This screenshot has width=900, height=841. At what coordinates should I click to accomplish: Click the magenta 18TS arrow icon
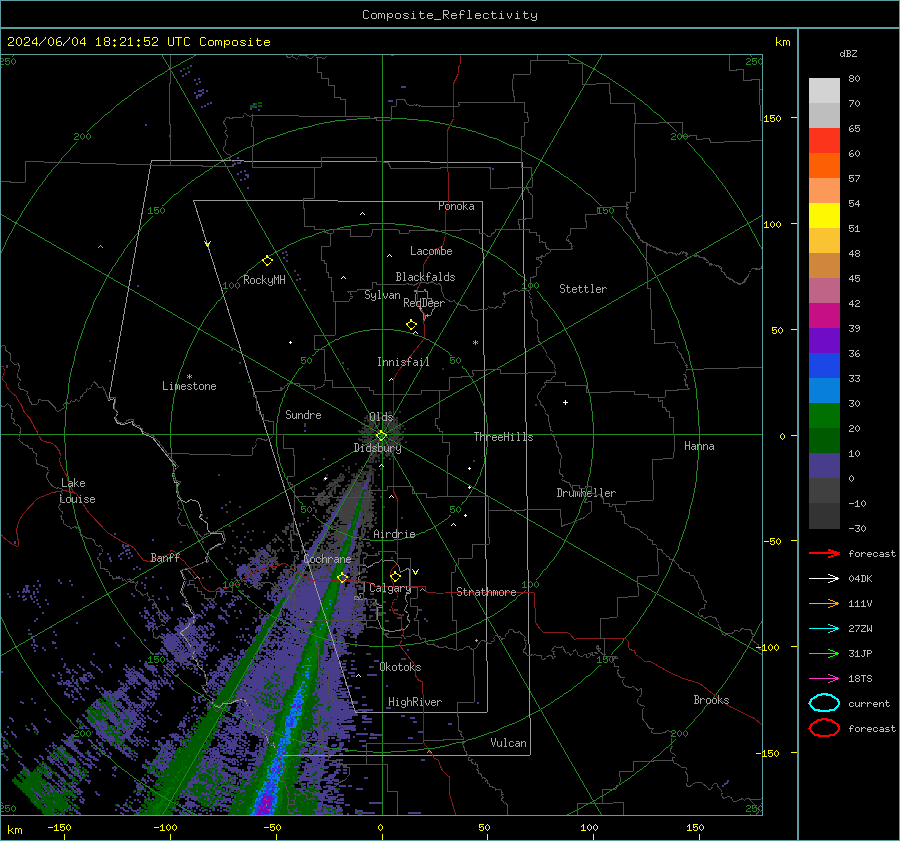824,679
